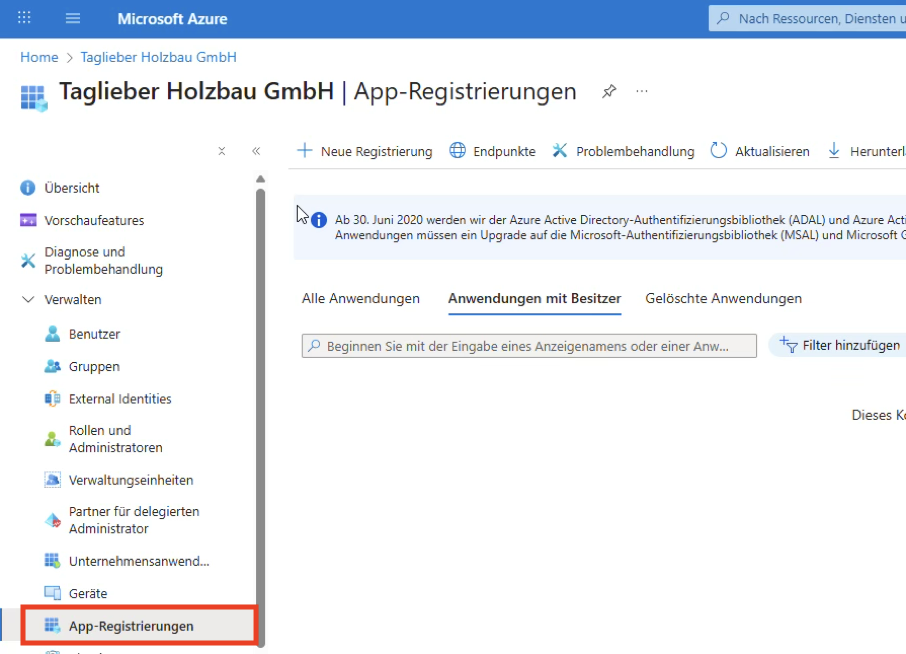Viewport: 906px width, 654px height.
Task: Open External Identities in sidebar
Action: tap(120, 399)
